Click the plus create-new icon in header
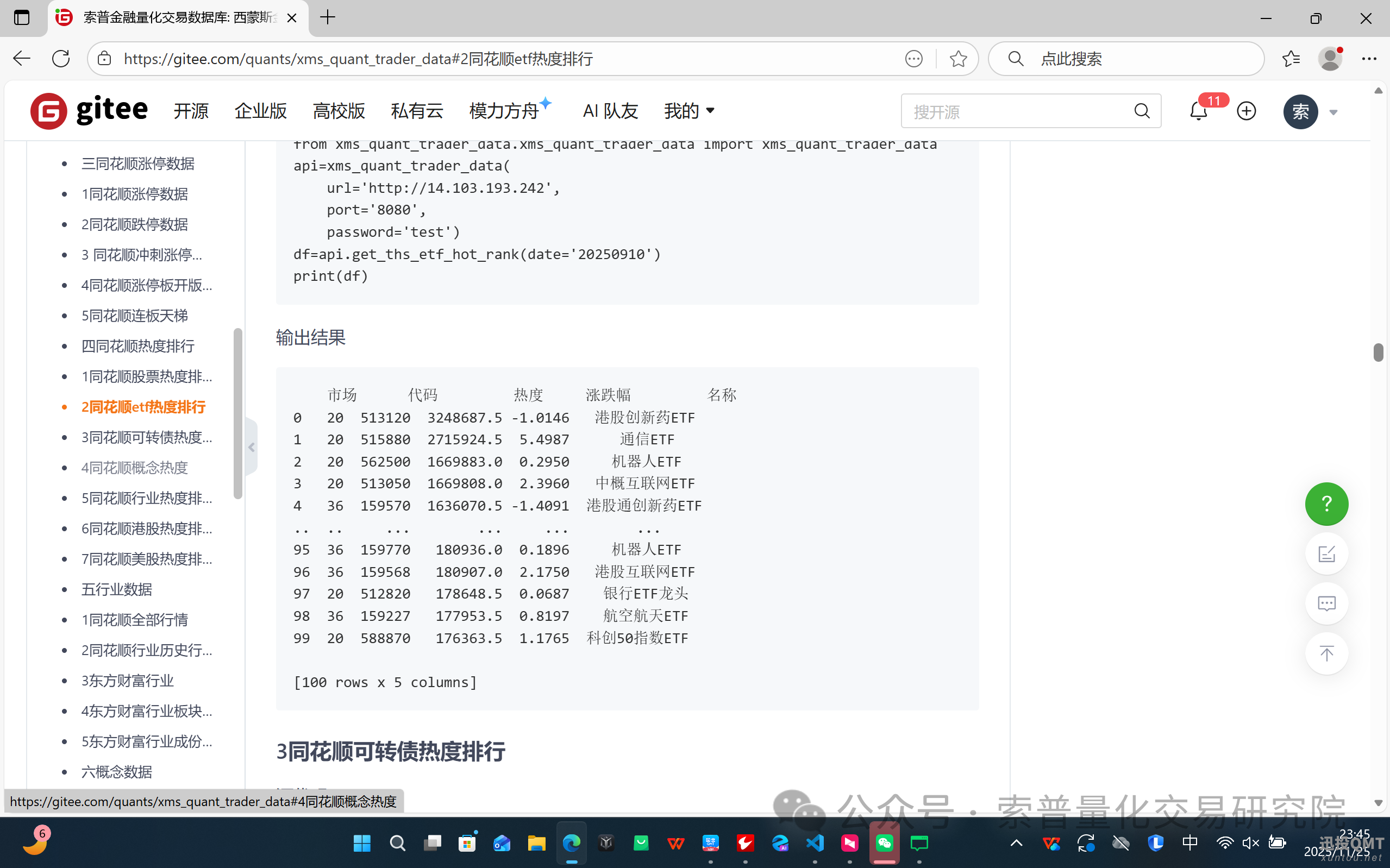Image resolution: width=1390 pixels, height=868 pixels. point(1246,111)
